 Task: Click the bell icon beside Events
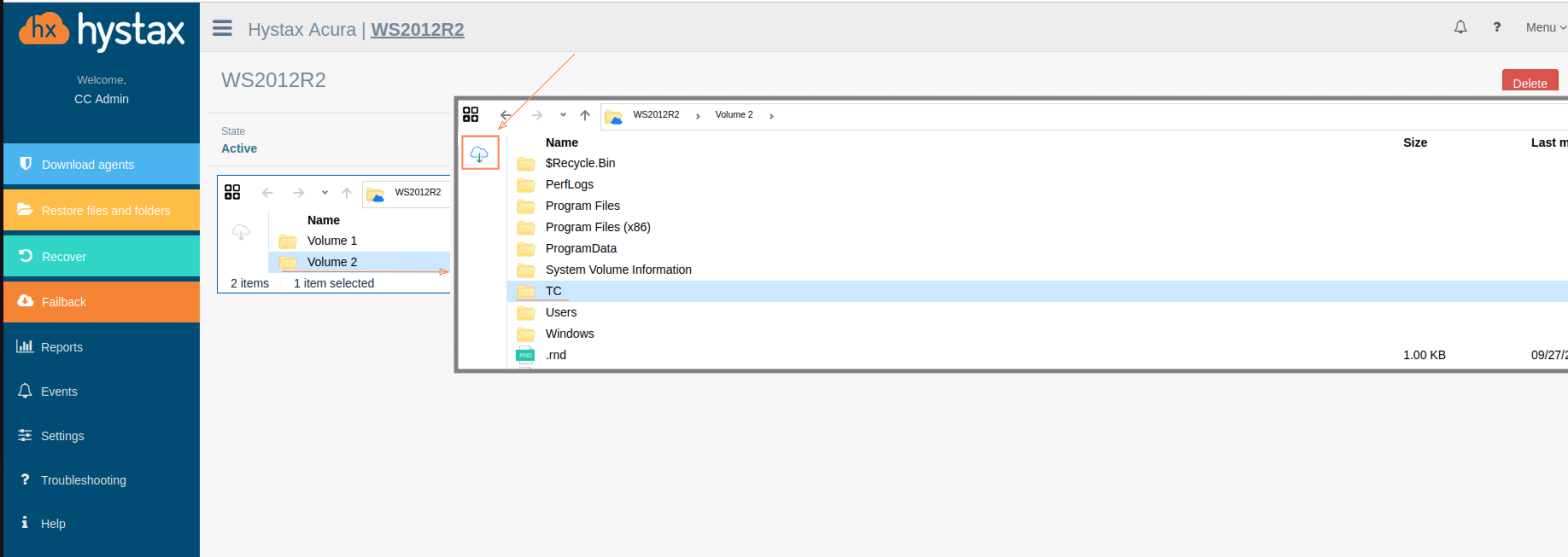click(25, 391)
